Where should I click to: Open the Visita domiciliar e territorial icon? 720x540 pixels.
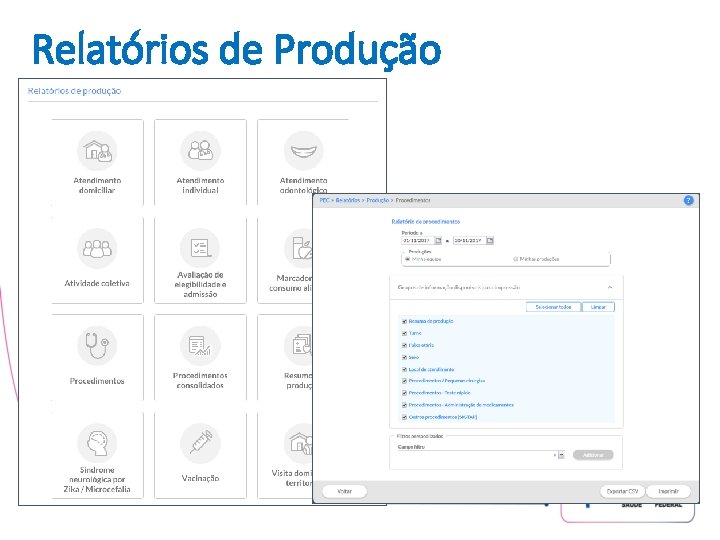coord(298,443)
